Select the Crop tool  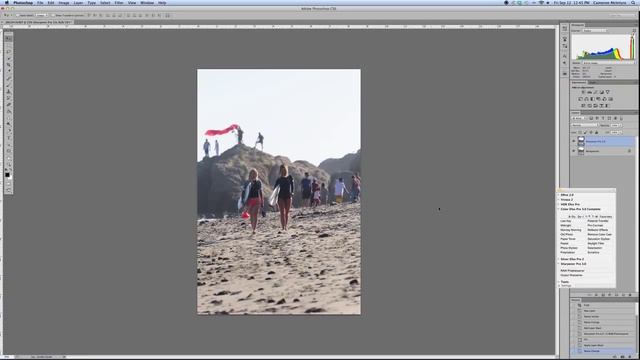9,64
